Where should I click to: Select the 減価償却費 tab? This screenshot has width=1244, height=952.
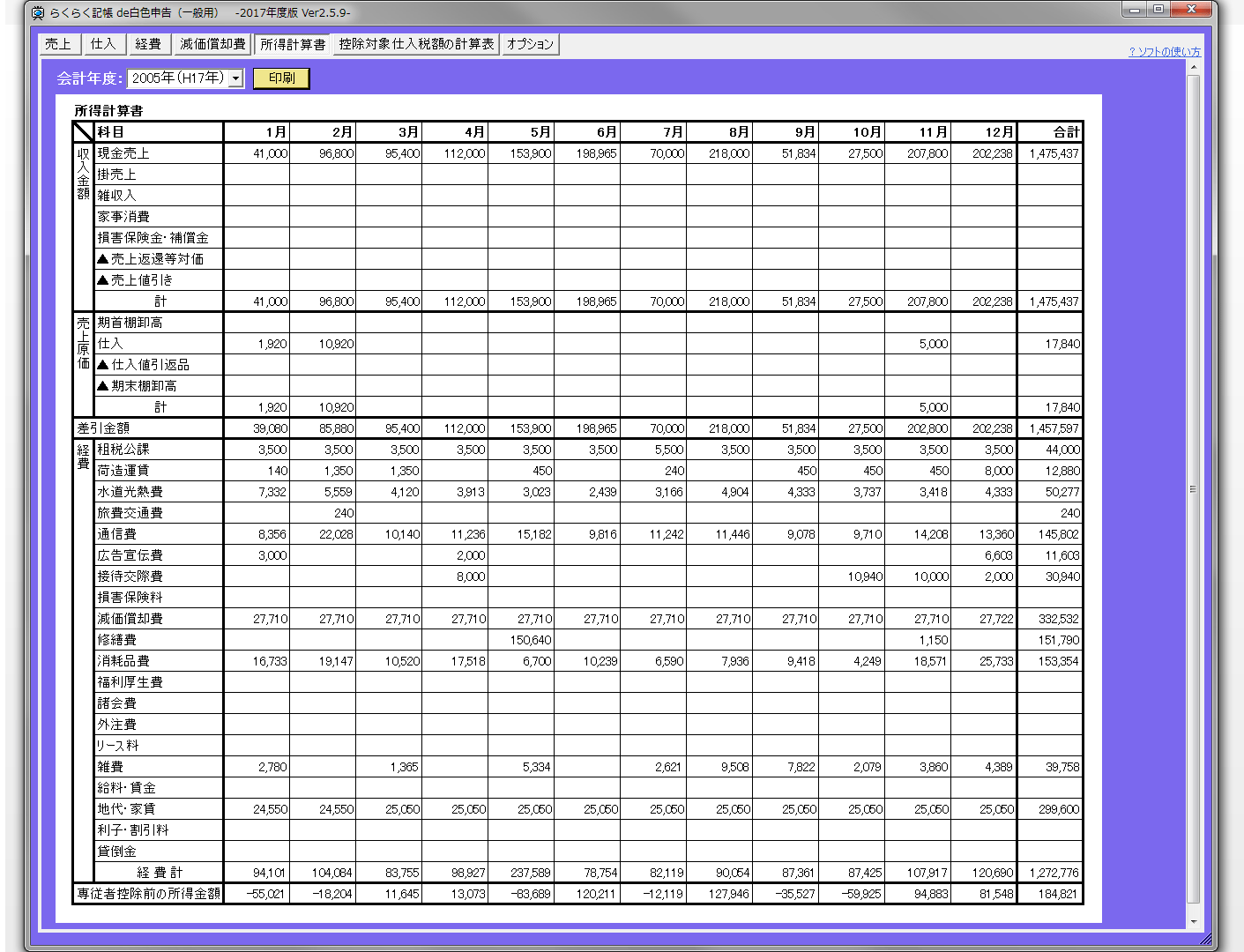(212, 44)
